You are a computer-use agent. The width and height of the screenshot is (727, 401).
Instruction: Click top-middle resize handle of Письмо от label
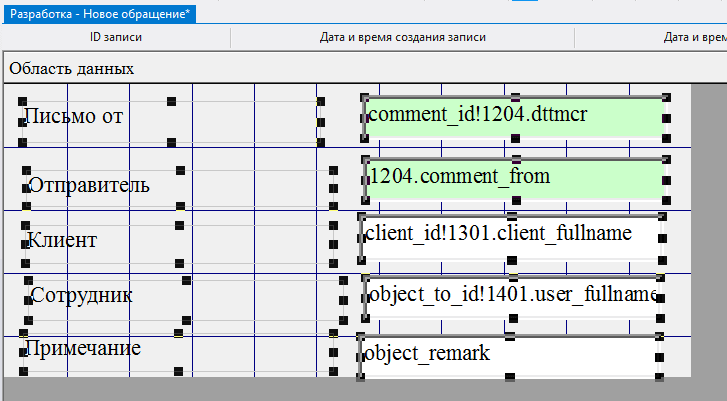point(171,100)
